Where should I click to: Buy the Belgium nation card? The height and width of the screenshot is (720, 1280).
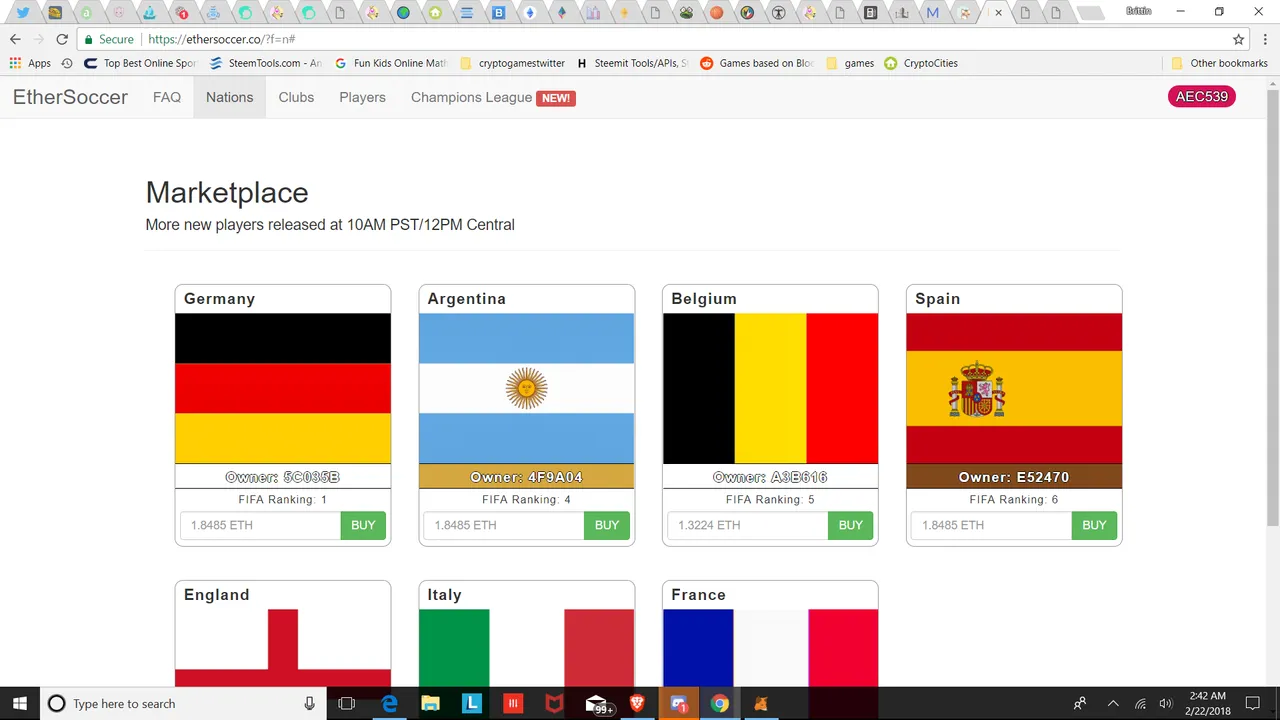pos(851,525)
